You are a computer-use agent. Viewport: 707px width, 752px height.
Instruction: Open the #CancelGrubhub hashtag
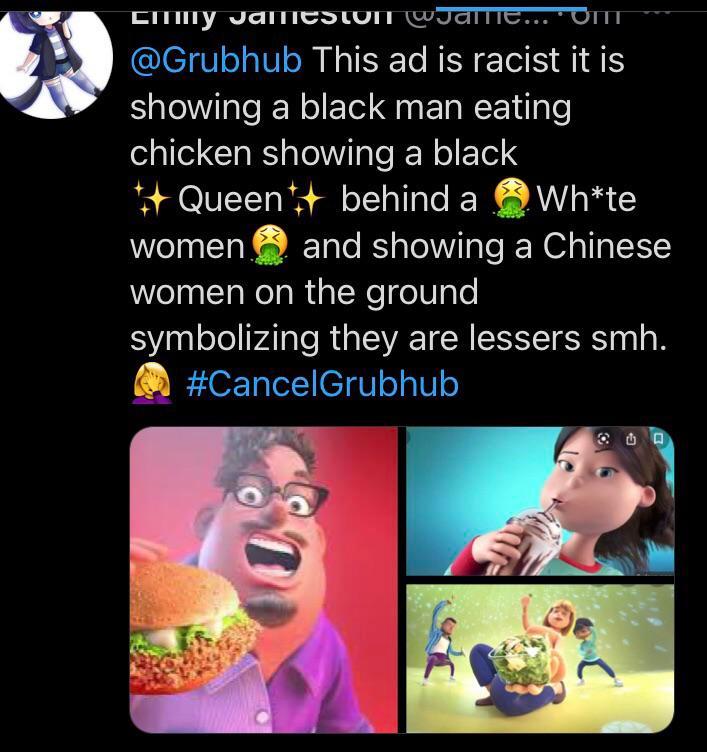(322, 384)
